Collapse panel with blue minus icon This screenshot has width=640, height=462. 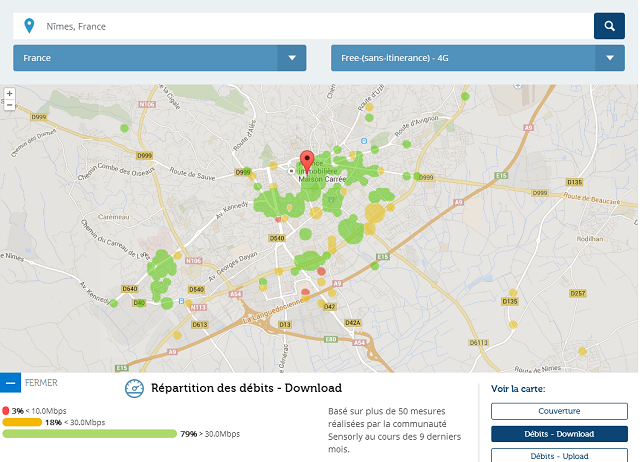10,383
